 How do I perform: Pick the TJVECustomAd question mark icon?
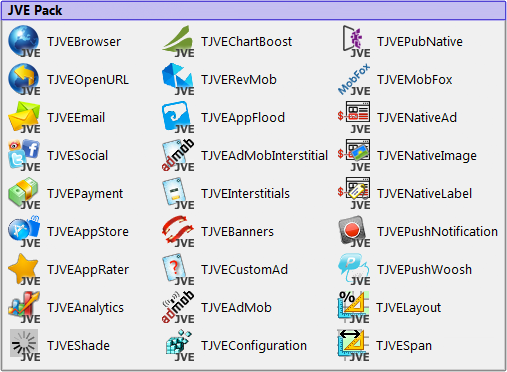coord(178,269)
